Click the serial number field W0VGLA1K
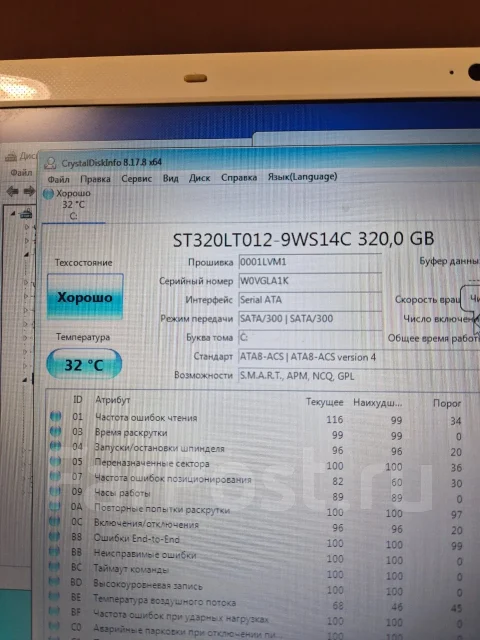Image resolution: width=480 pixels, height=640 pixels. [310, 281]
